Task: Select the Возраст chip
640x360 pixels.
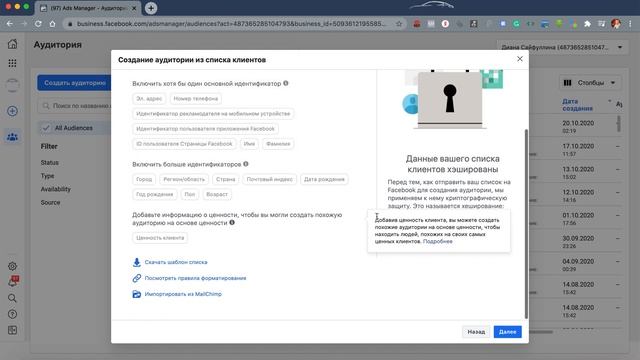Action: [217, 194]
